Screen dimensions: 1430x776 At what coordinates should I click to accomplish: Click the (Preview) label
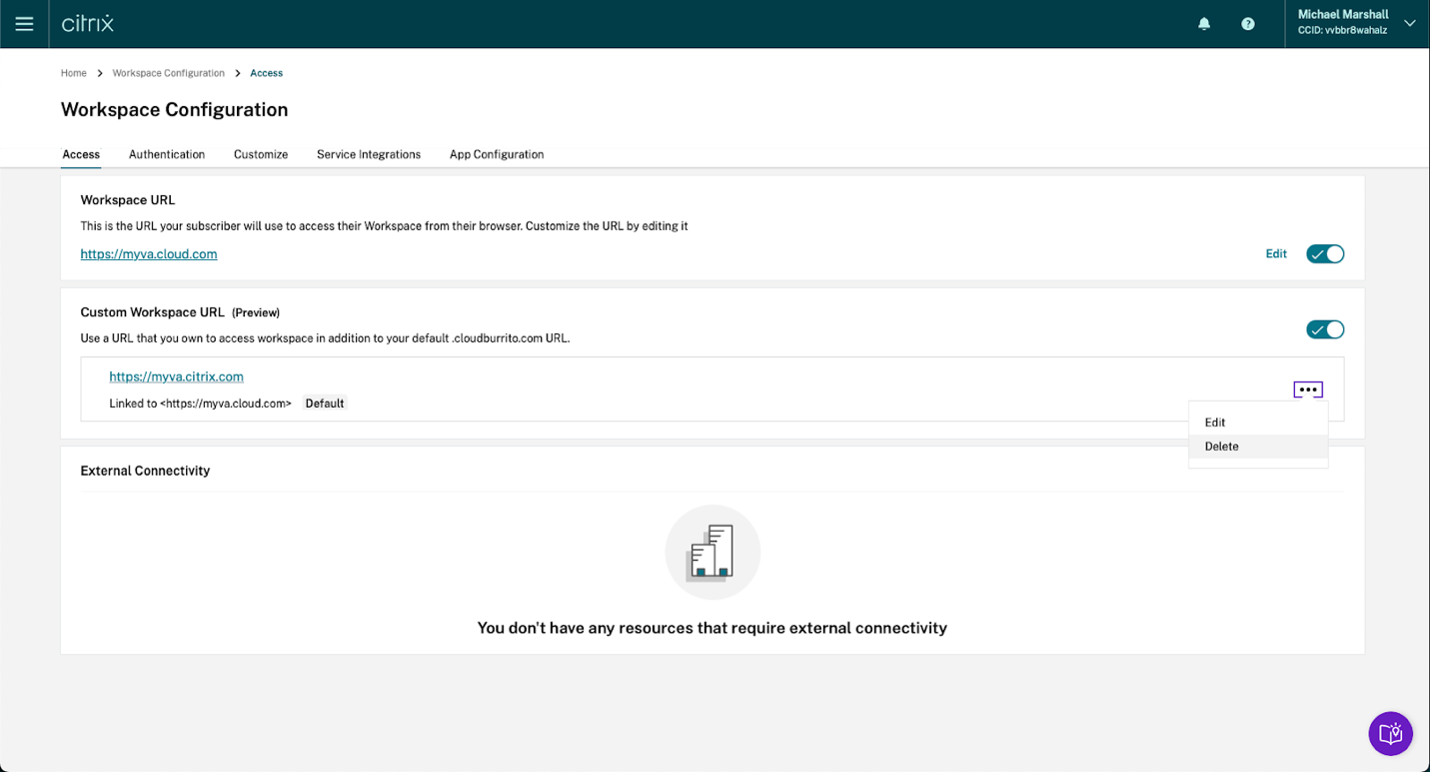tap(256, 313)
